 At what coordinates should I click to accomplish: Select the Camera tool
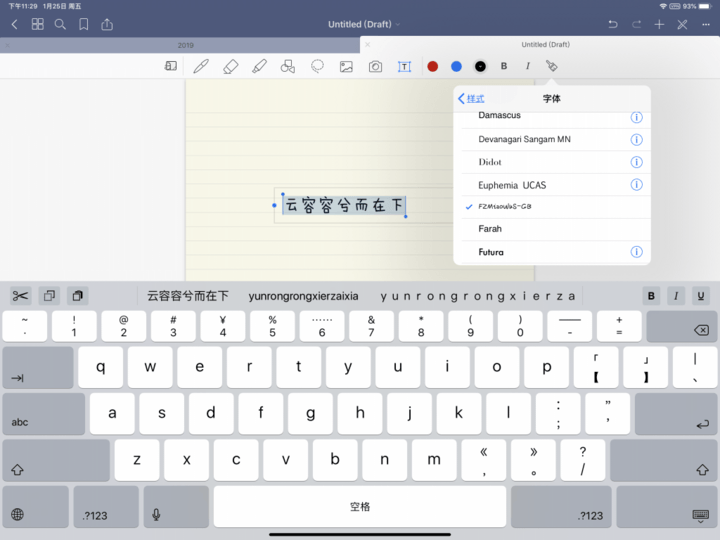(375, 67)
